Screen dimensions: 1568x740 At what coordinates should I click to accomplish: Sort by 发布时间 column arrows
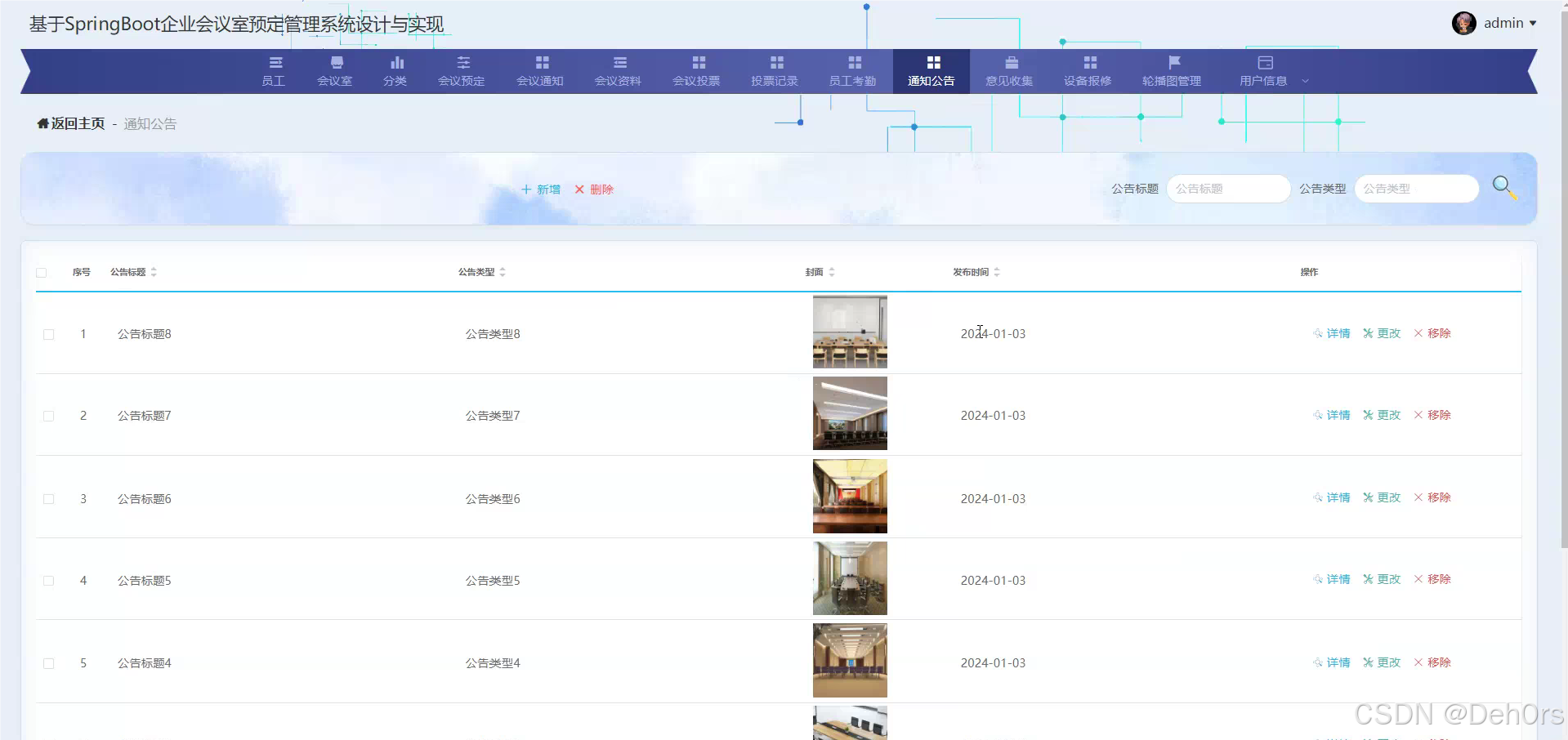click(997, 272)
